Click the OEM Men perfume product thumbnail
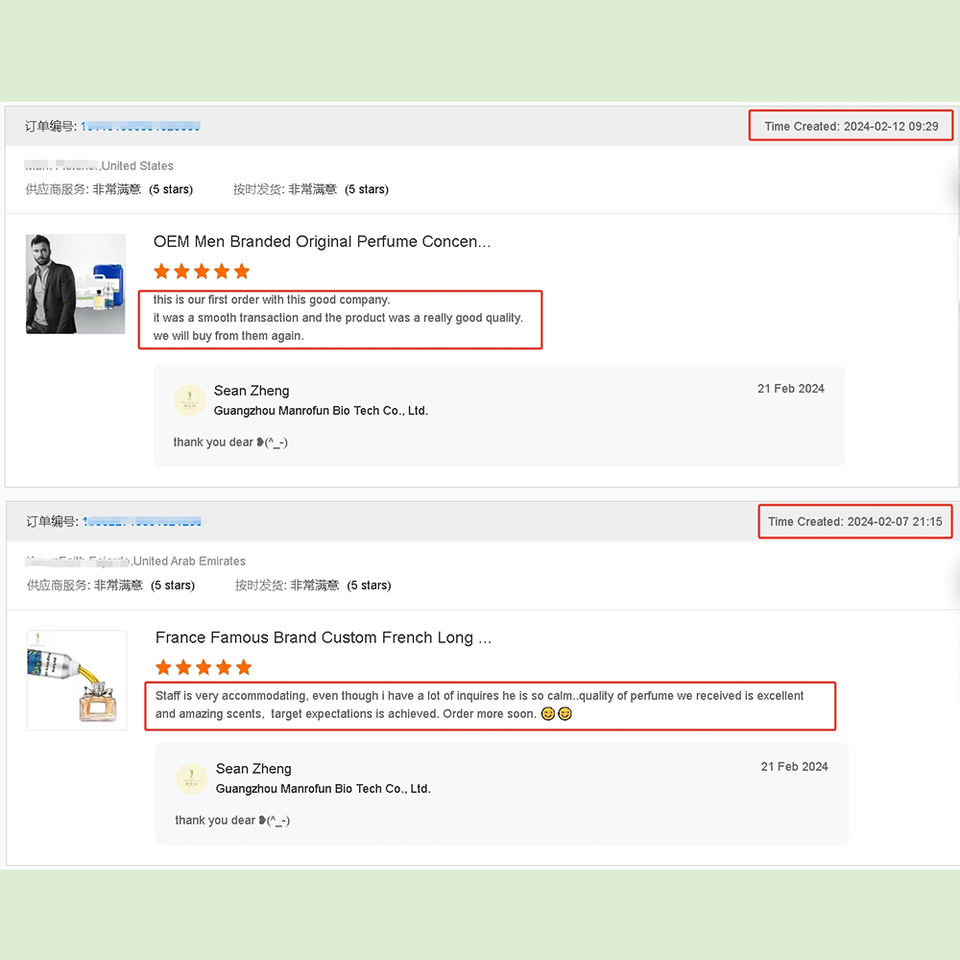 75,284
